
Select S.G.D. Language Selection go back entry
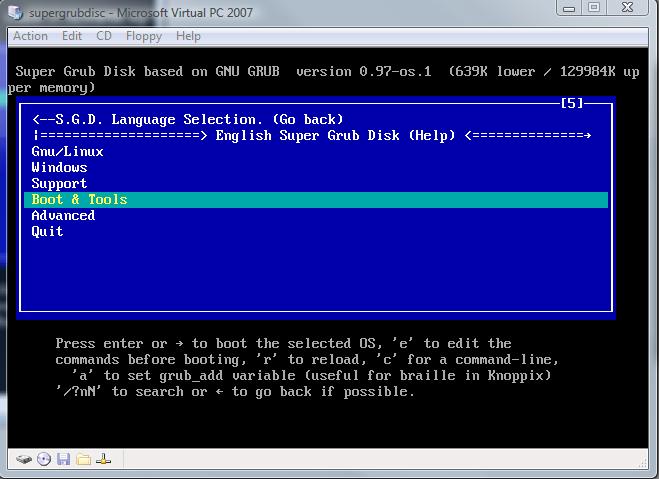click(316, 119)
